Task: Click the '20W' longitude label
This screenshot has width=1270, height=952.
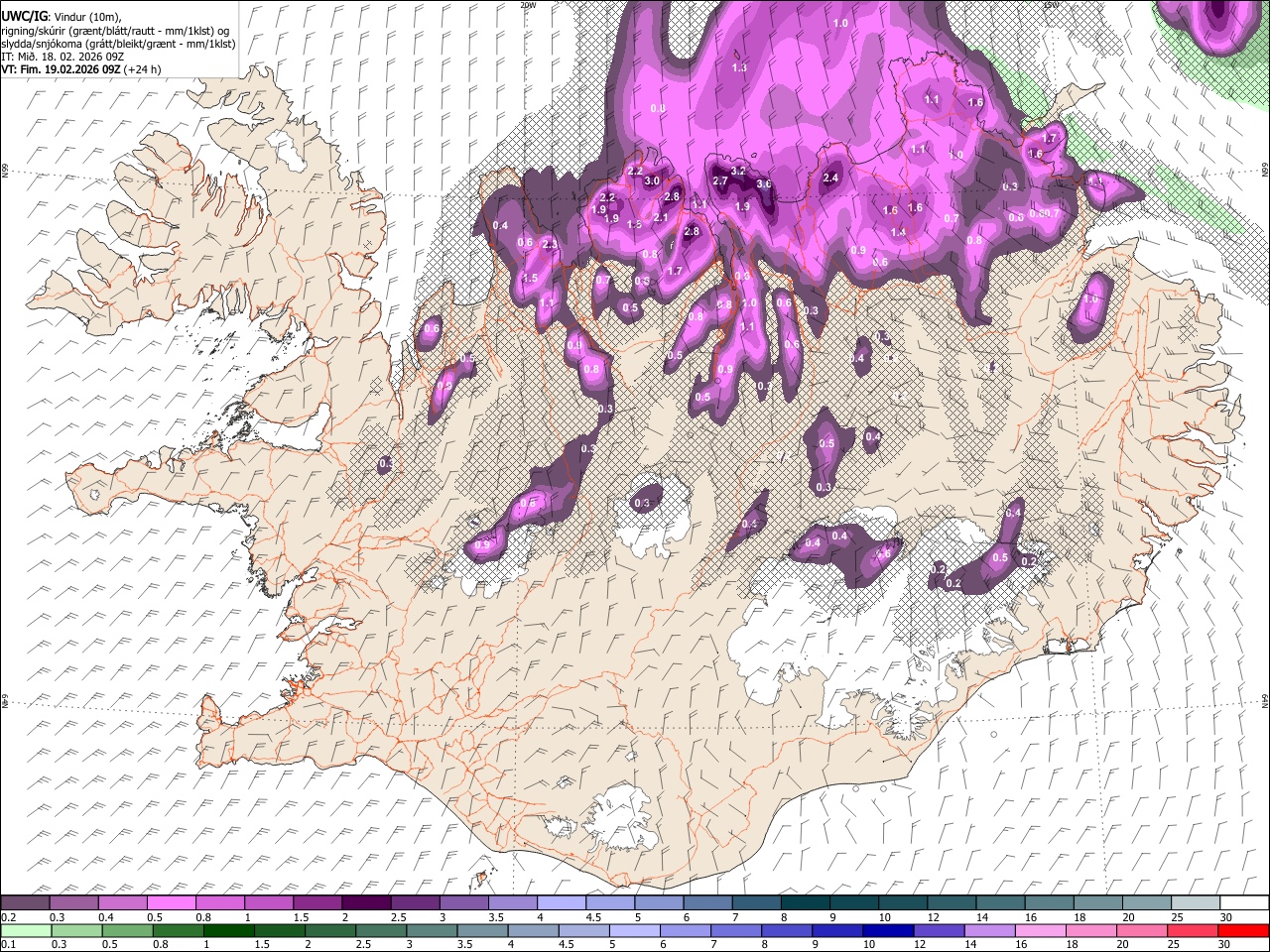Action: click(x=528, y=5)
